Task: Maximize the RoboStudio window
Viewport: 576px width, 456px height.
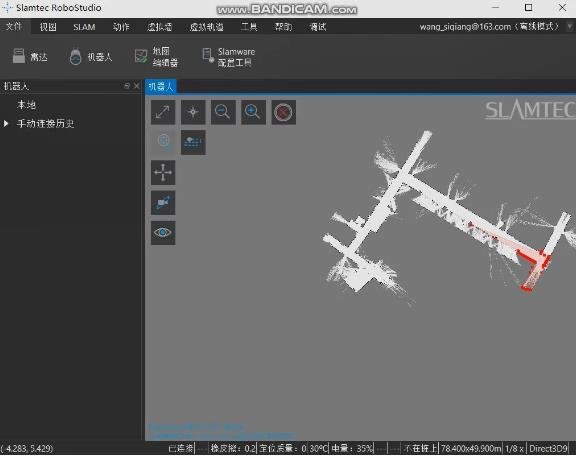Action: pyautogui.click(x=528, y=8)
